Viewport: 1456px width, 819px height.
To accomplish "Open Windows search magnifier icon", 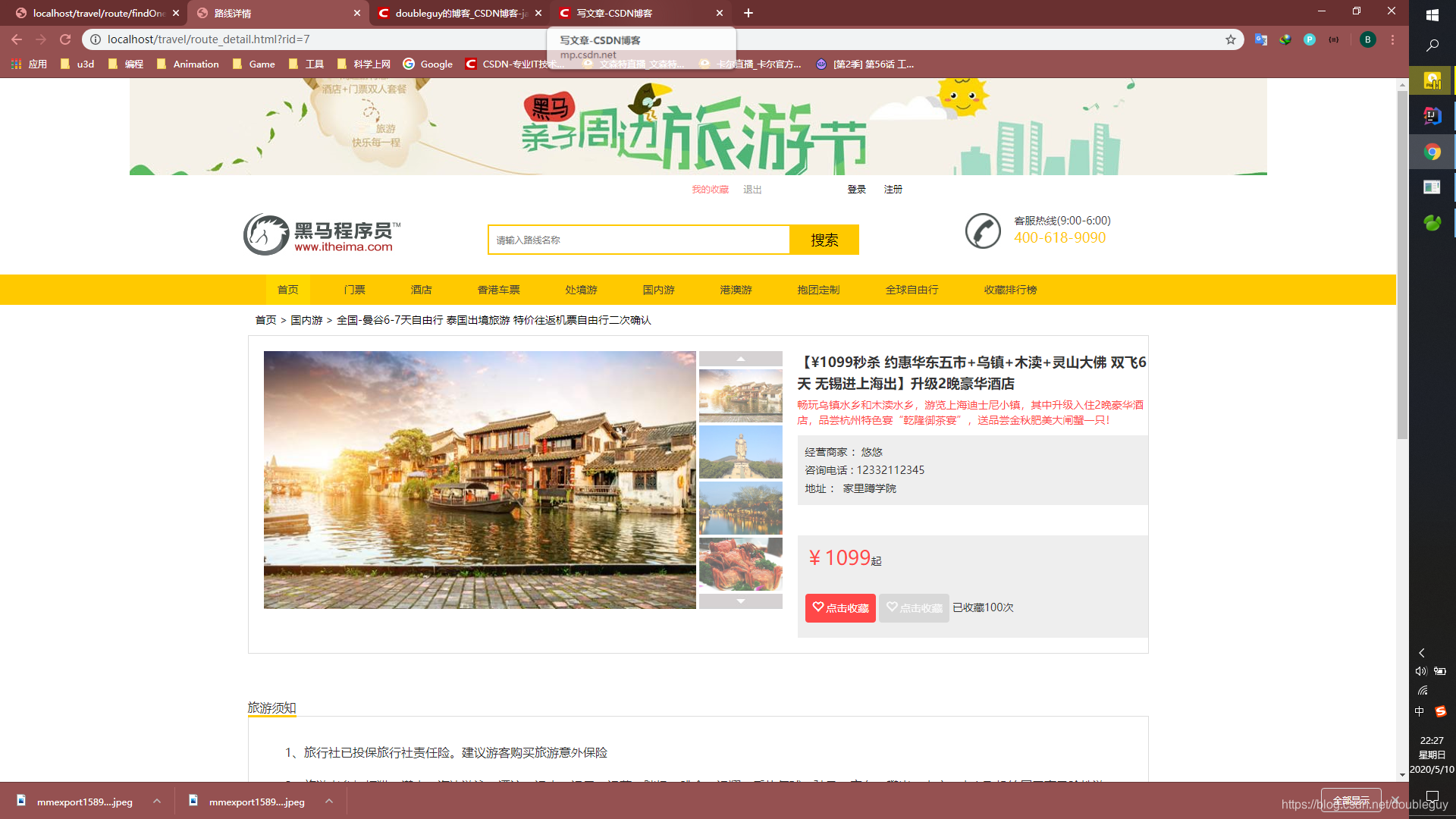I will pyautogui.click(x=1432, y=45).
